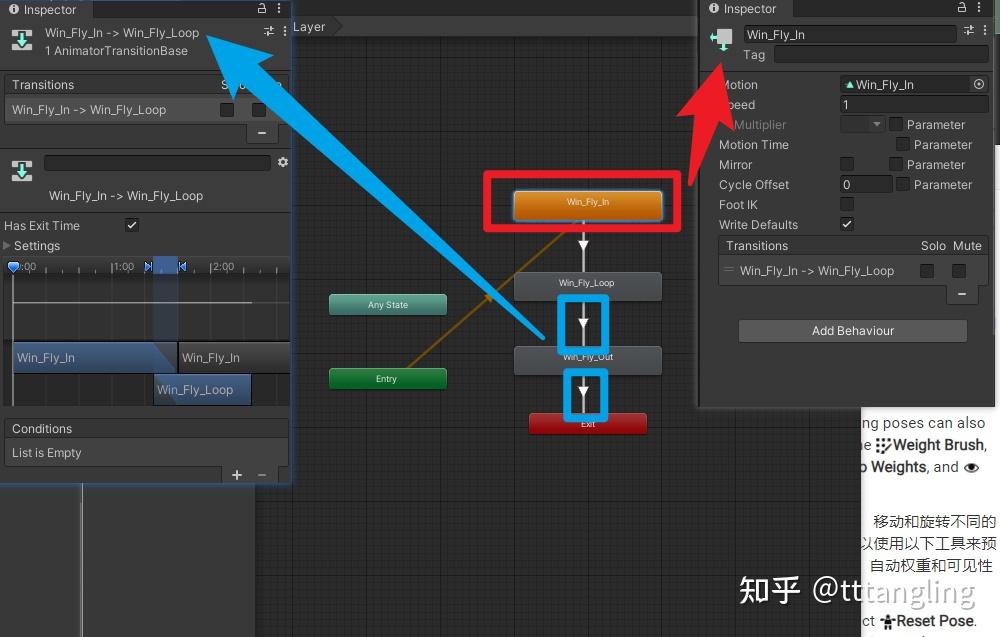
Task: Click the gear icon beside transition name field
Action: [x=283, y=162]
